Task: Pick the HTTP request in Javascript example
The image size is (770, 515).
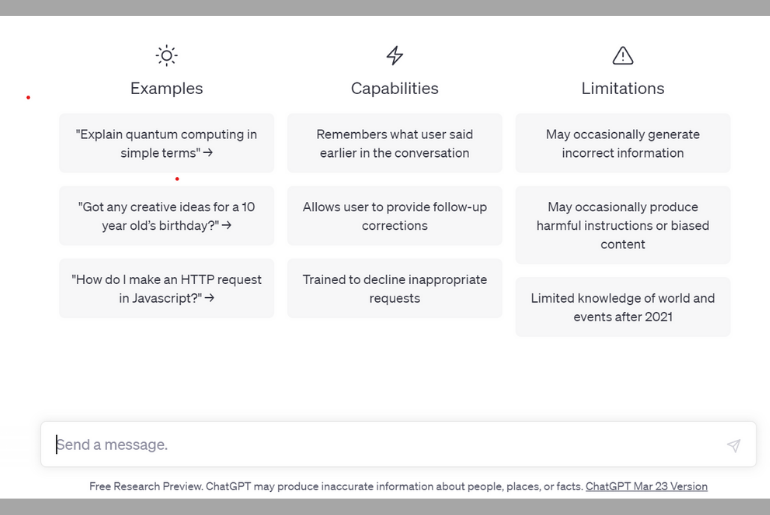Action: pos(166,289)
